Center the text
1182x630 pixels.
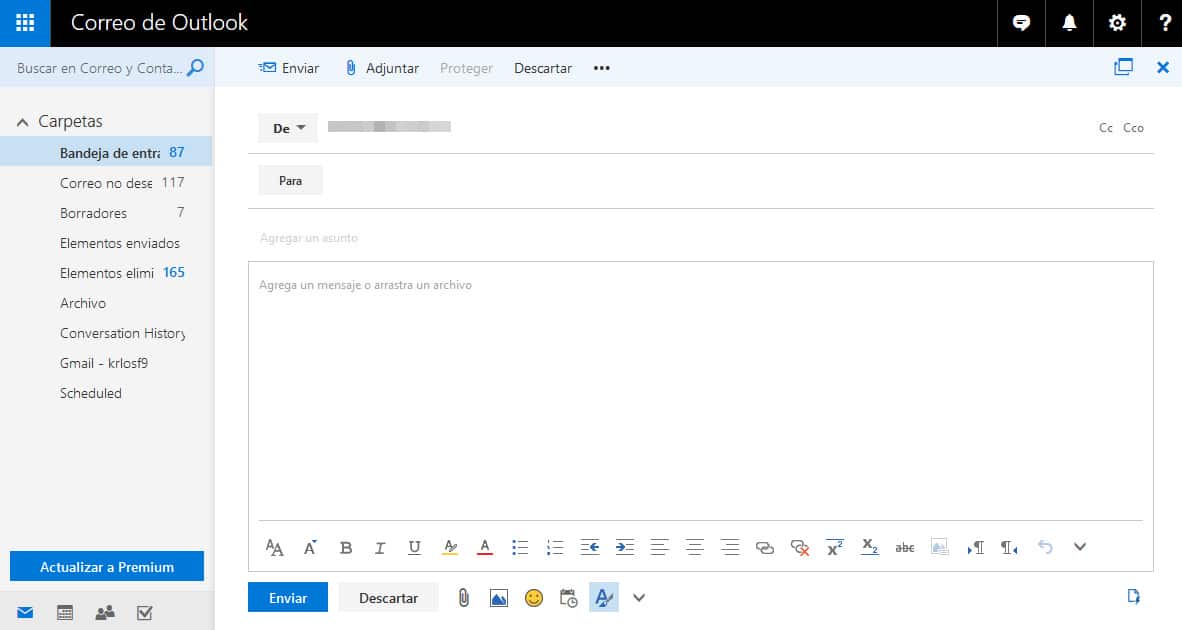[694, 548]
